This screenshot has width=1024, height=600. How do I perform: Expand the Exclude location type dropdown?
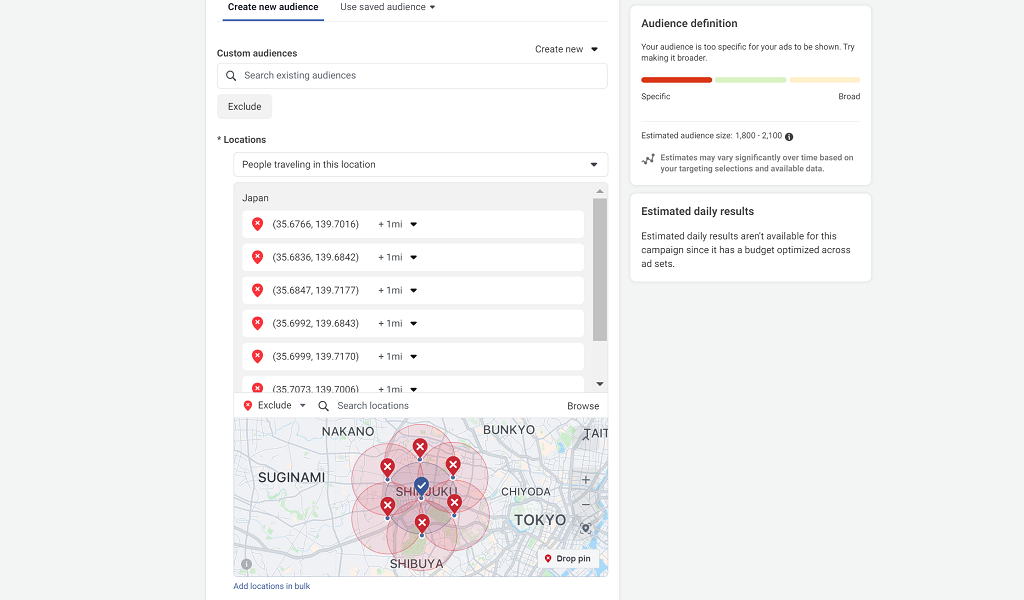pos(275,405)
